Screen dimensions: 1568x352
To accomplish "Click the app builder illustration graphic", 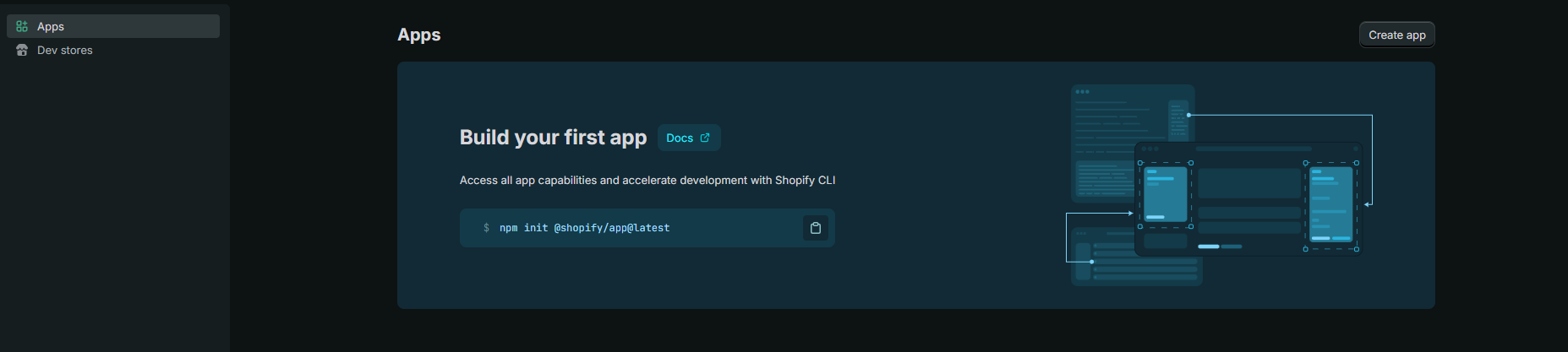I will point(1219,185).
